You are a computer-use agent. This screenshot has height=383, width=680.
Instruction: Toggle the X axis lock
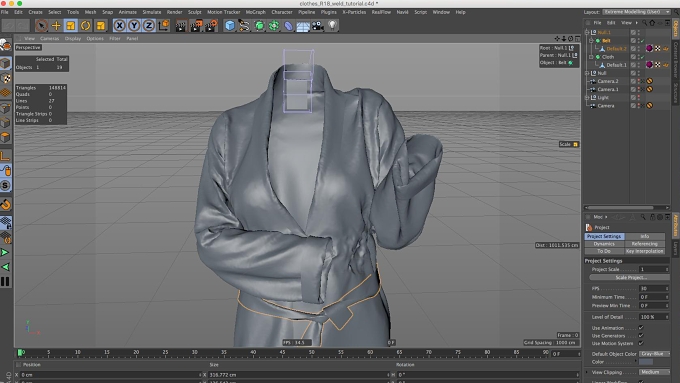[119, 26]
